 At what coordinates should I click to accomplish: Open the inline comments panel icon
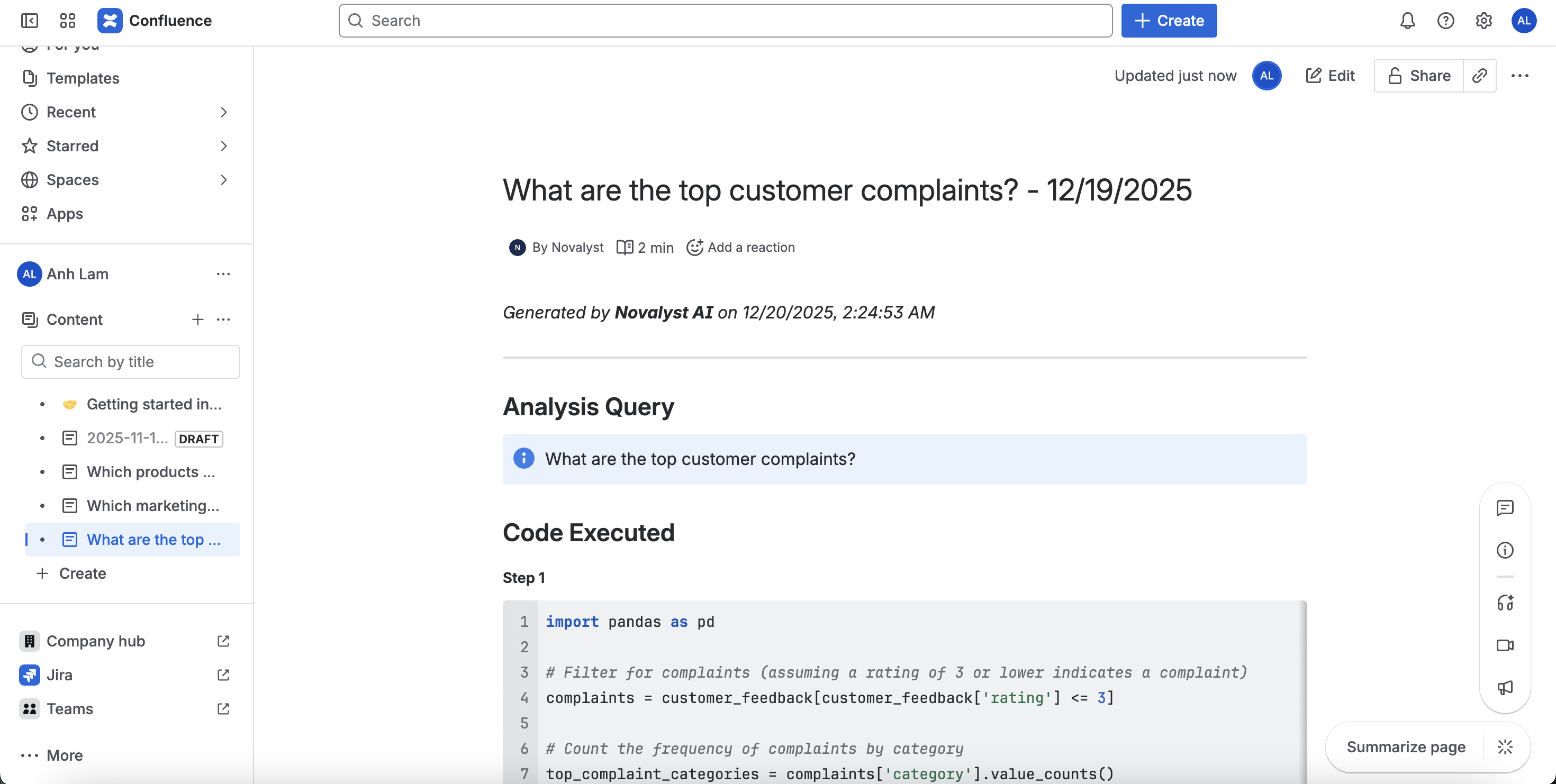coord(1505,507)
